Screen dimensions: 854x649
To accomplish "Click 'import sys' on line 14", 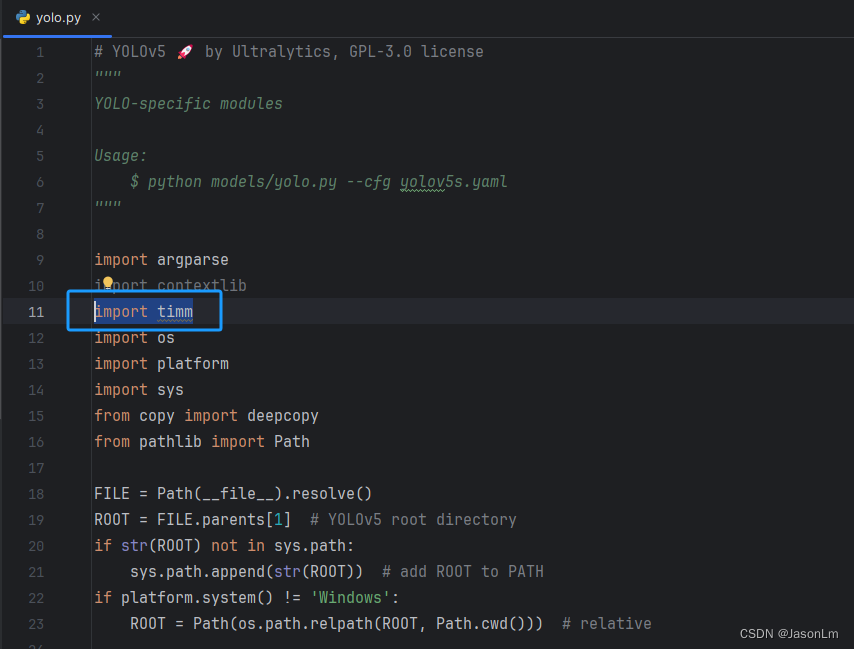I will point(139,390).
